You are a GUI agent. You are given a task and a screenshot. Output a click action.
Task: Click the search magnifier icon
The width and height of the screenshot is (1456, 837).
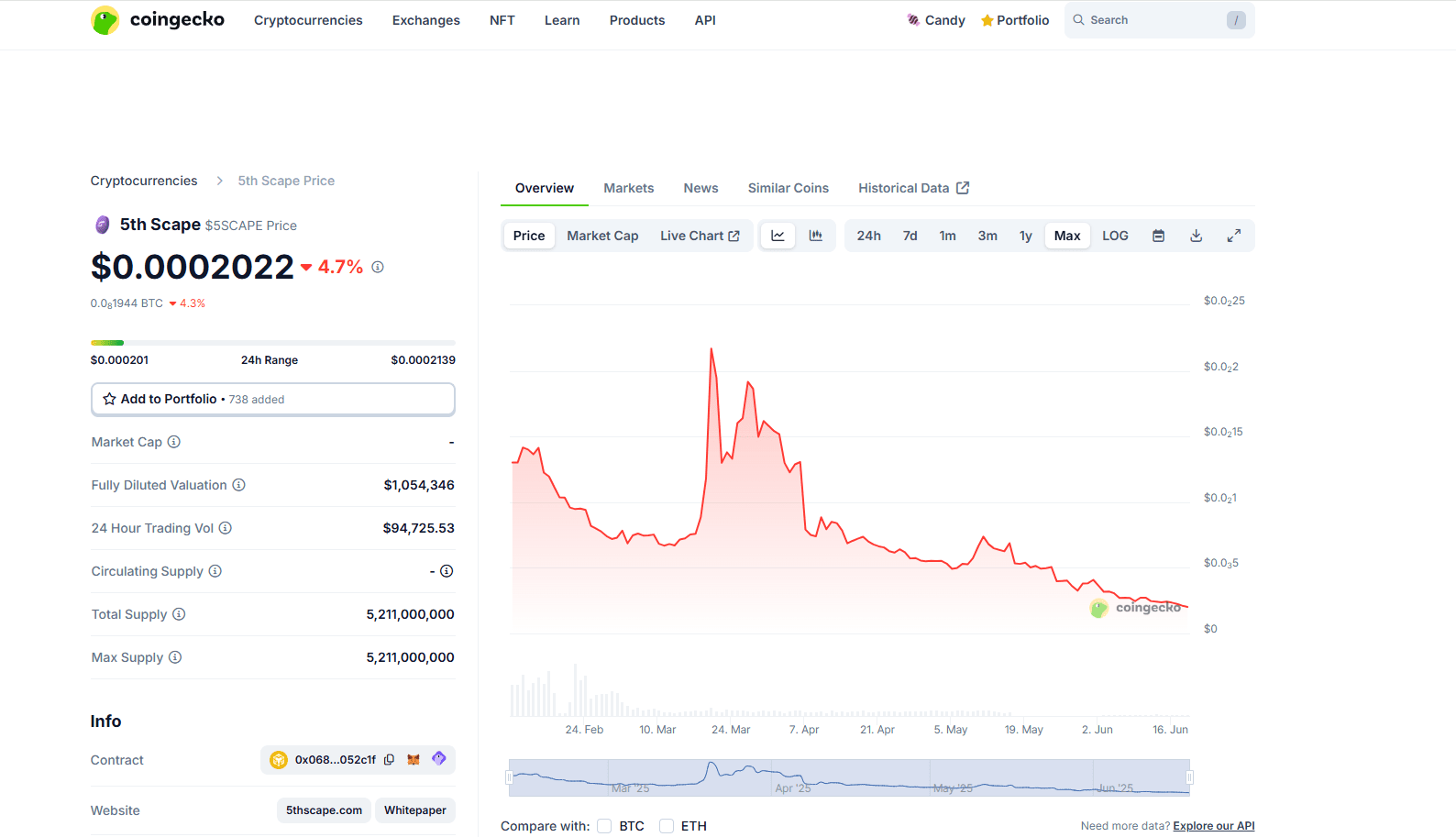tap(1079, 20)
